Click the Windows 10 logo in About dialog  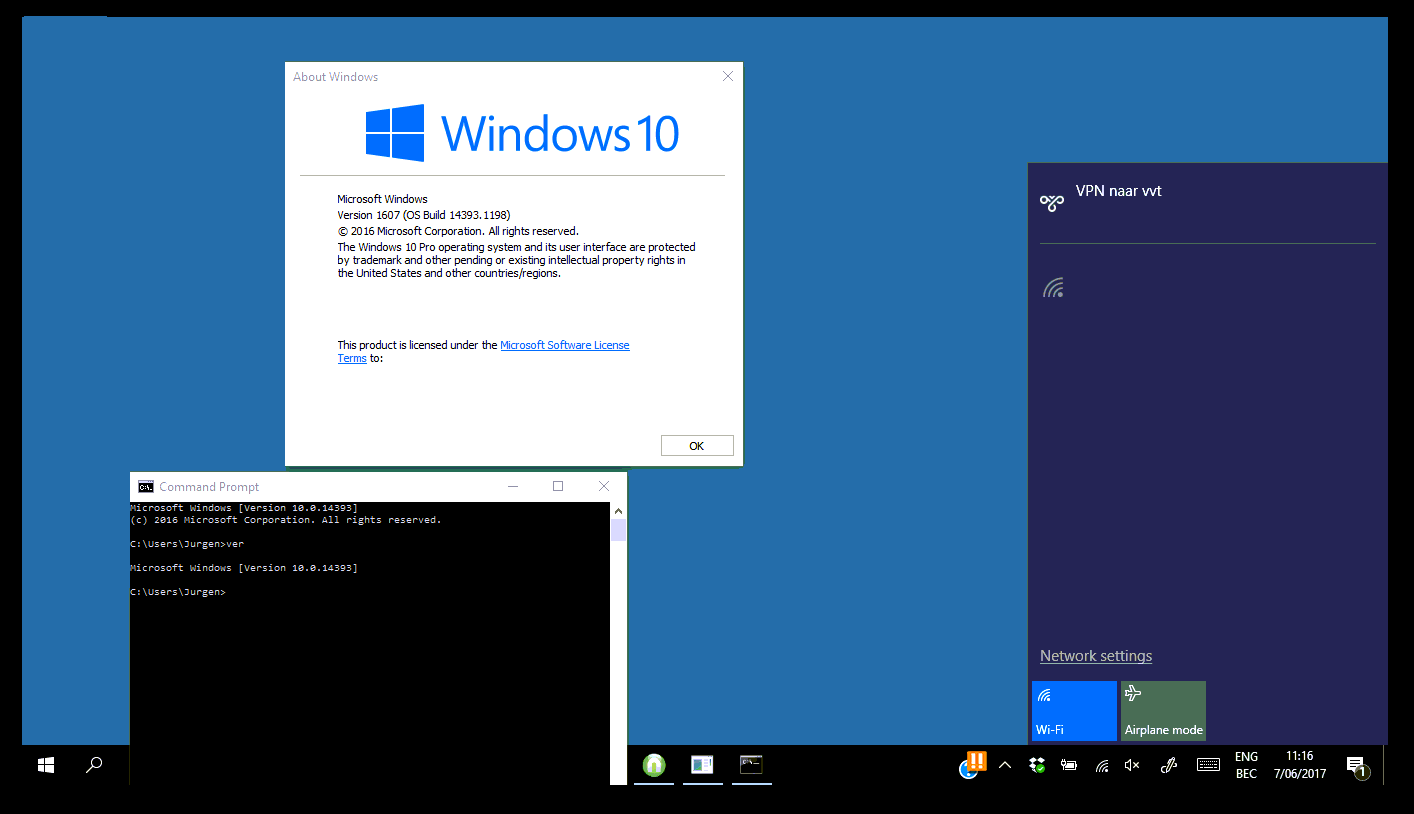pyautogui.click(x=522, y=133)
